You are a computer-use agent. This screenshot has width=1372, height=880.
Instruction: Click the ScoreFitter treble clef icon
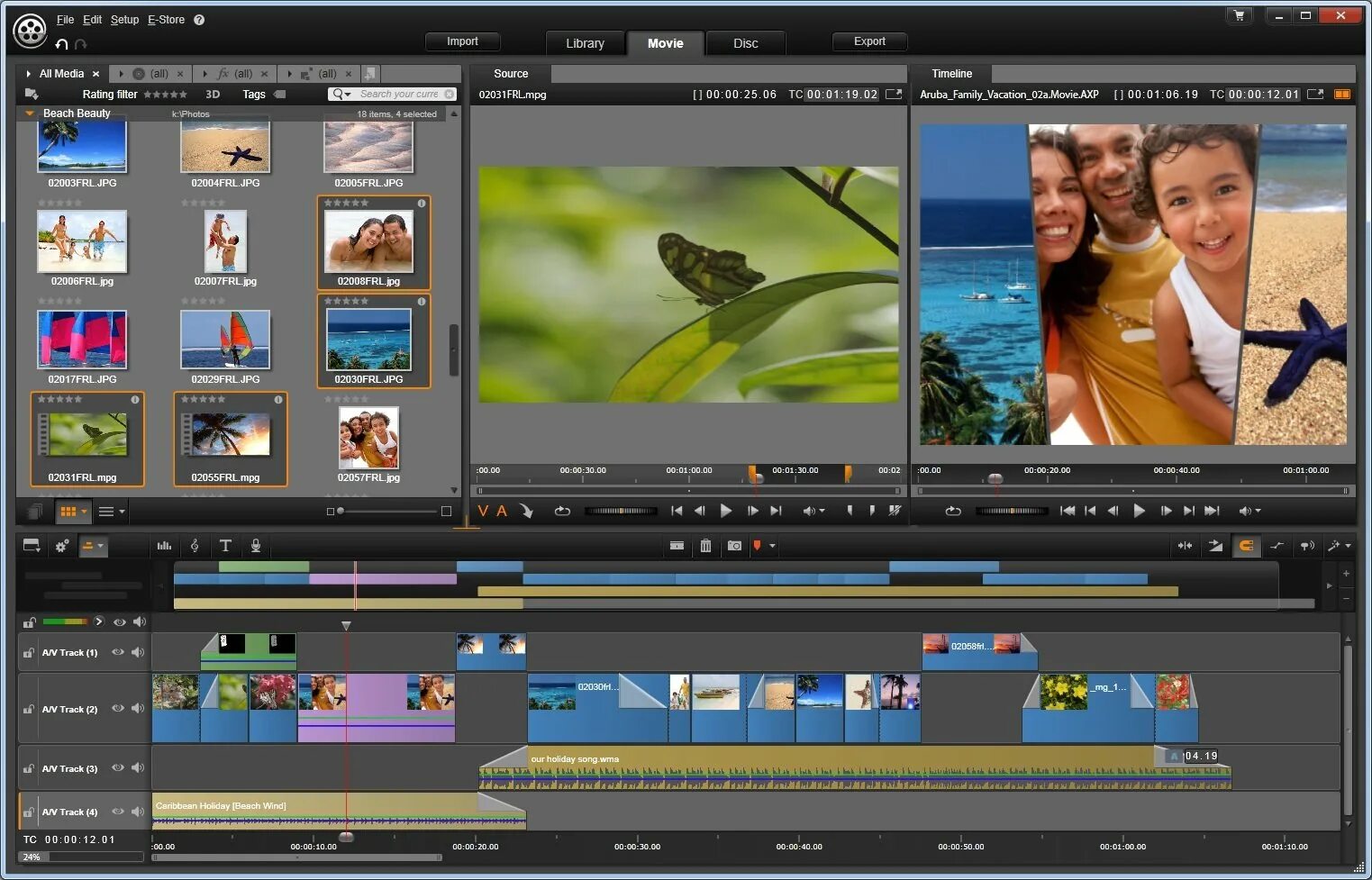click(x=195, y=546)
